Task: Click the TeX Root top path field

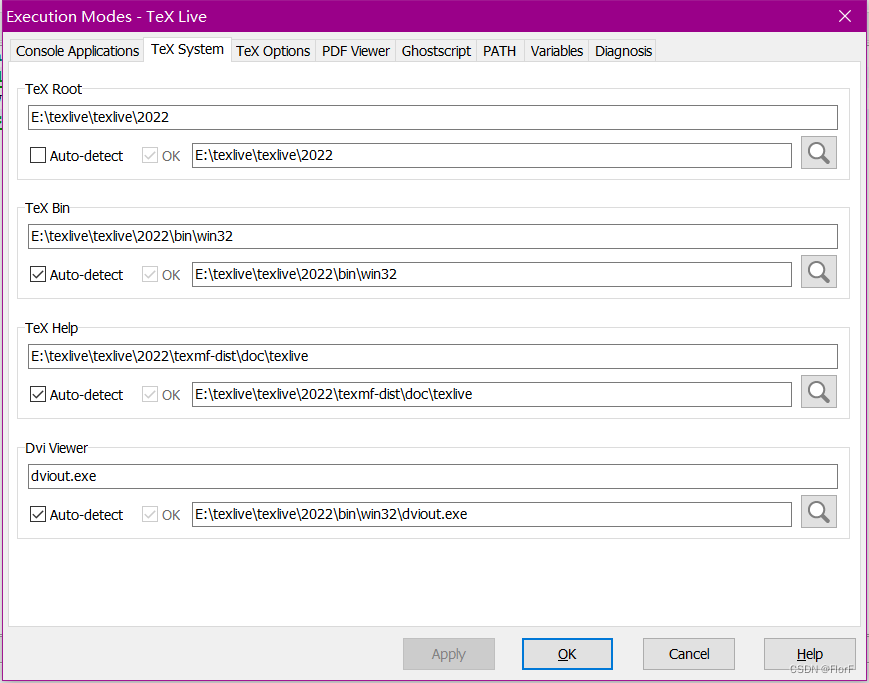Action: click(x=433, y=118)
